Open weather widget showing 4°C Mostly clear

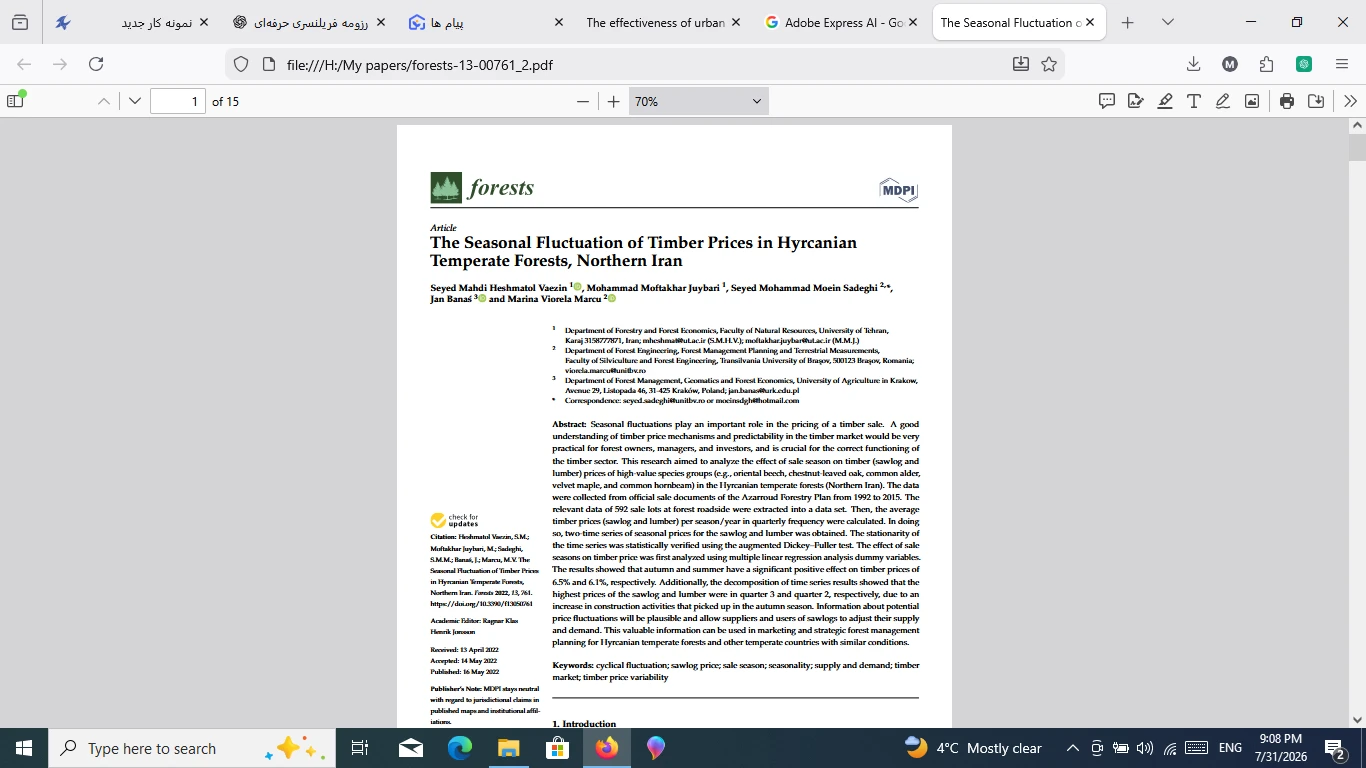(973, 748)
